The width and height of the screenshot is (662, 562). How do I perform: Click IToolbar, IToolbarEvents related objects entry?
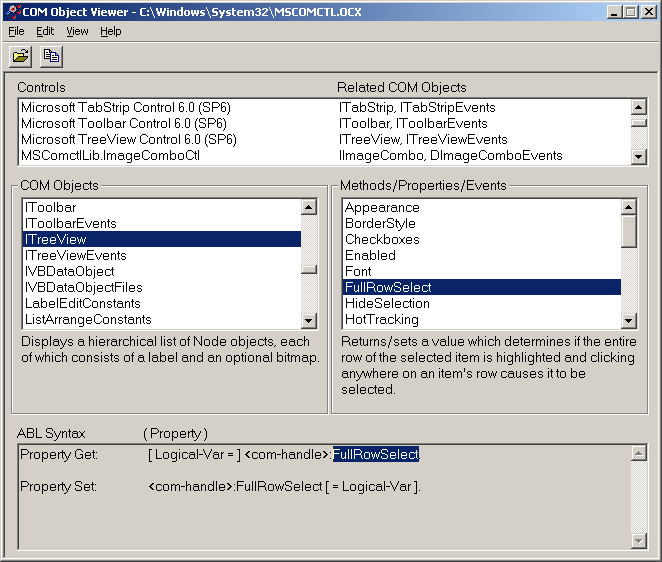click(x=413, y=123)
